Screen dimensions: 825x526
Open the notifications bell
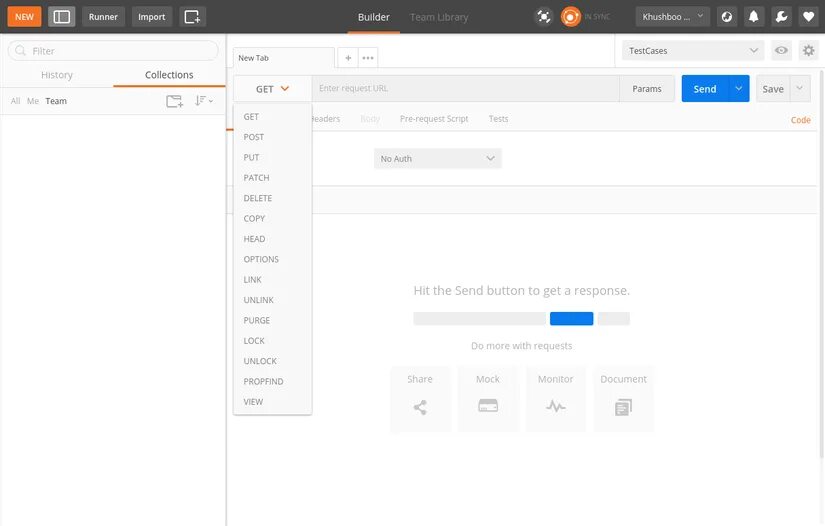point(753,17)
